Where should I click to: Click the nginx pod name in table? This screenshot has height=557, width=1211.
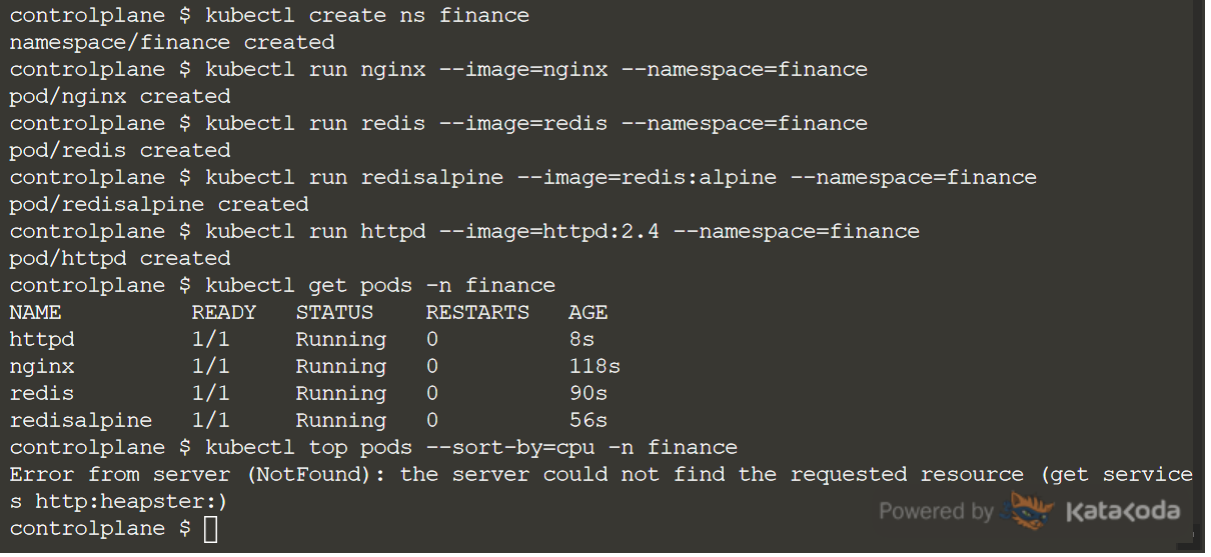[42, 366]
